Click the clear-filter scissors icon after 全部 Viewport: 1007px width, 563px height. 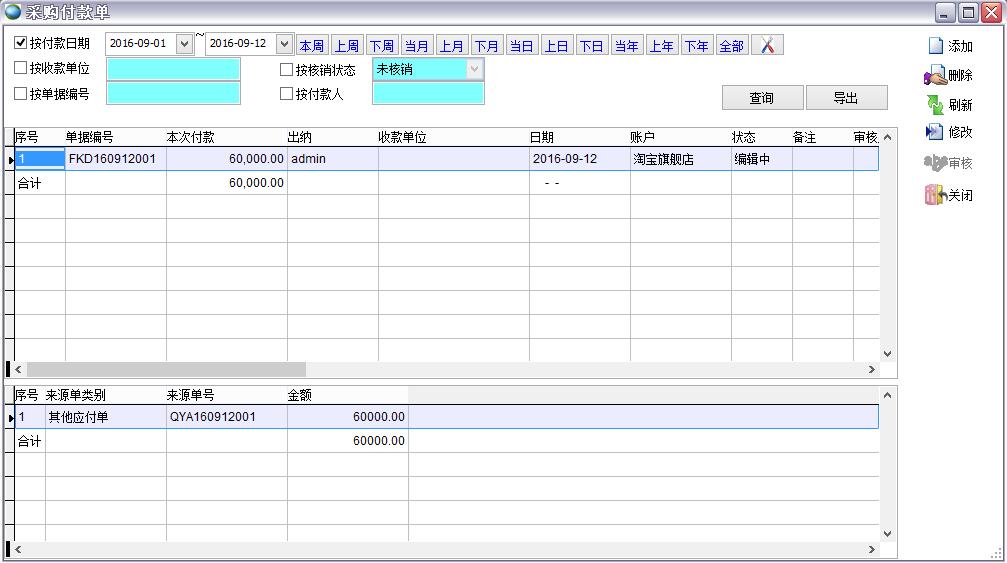click(767, 46)
